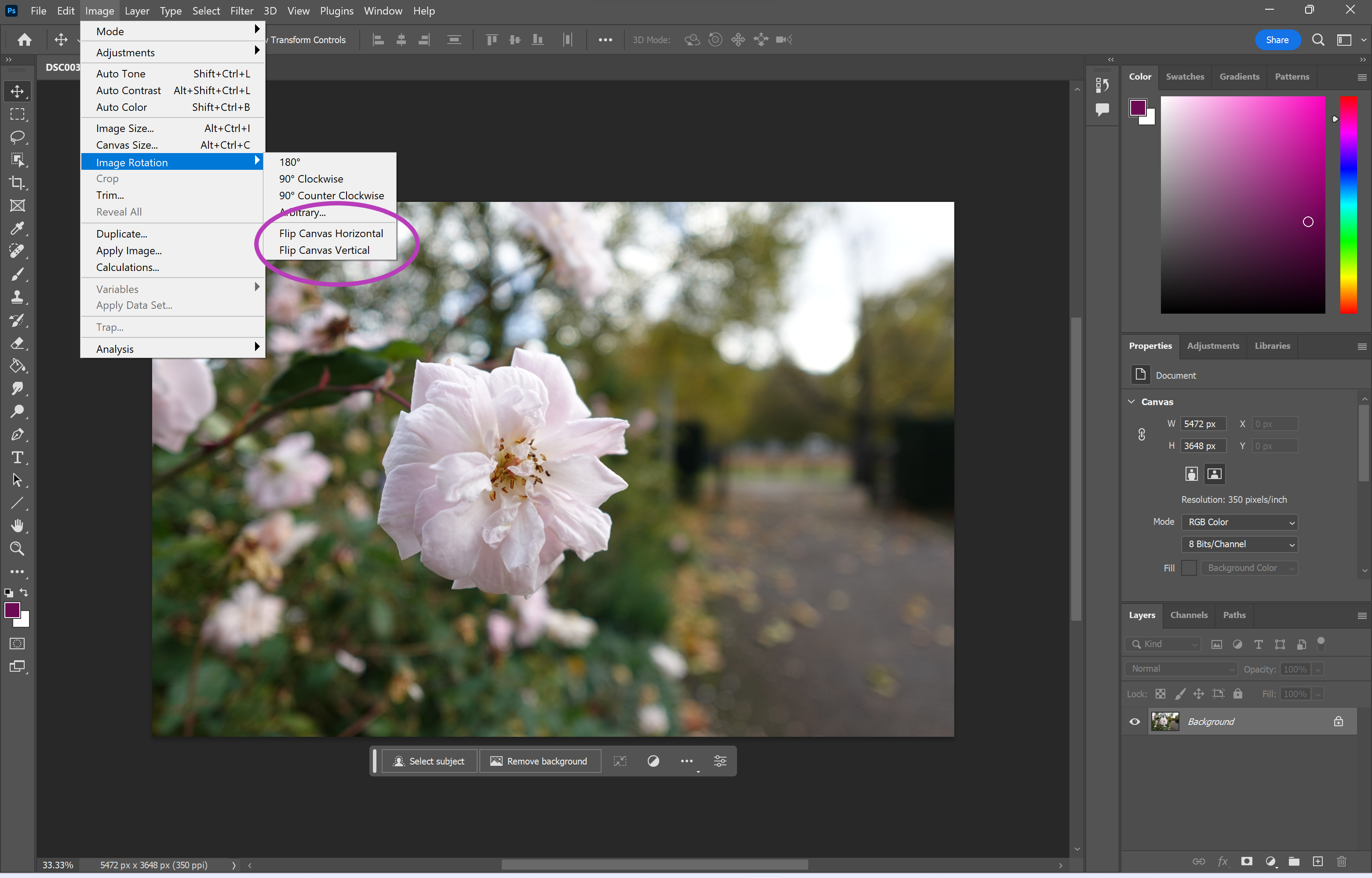The image size is (1372, 878).
Task: Select the Crop tool
Action: coord(17,183)
